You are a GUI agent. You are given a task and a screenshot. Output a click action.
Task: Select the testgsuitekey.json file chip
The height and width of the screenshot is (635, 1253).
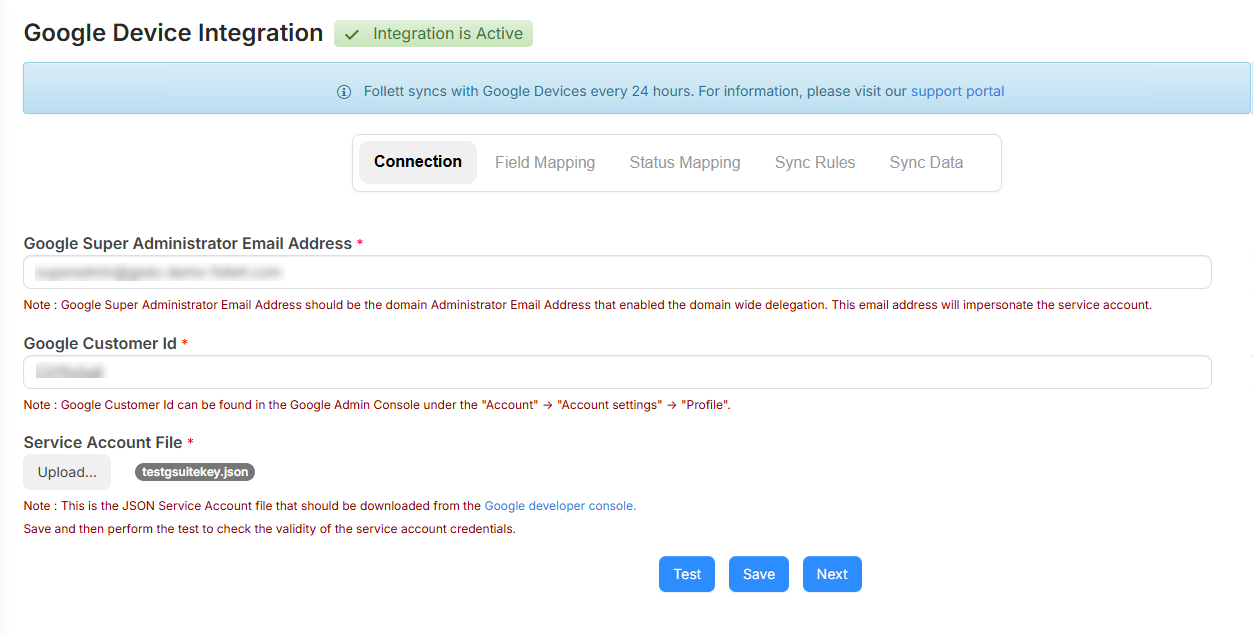[195, 472]
